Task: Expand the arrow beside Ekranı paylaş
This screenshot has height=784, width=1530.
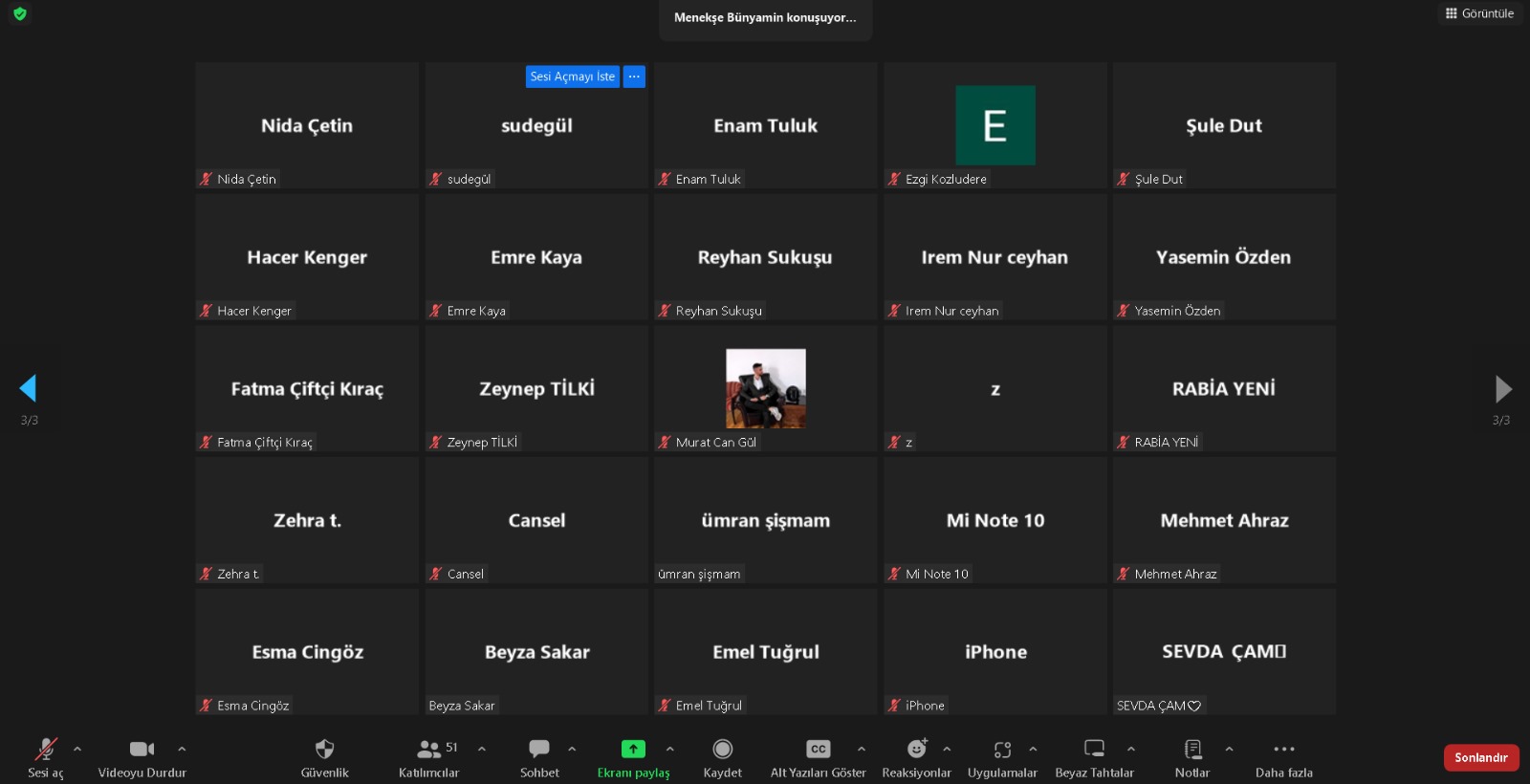Action: [x=669, y=750]
